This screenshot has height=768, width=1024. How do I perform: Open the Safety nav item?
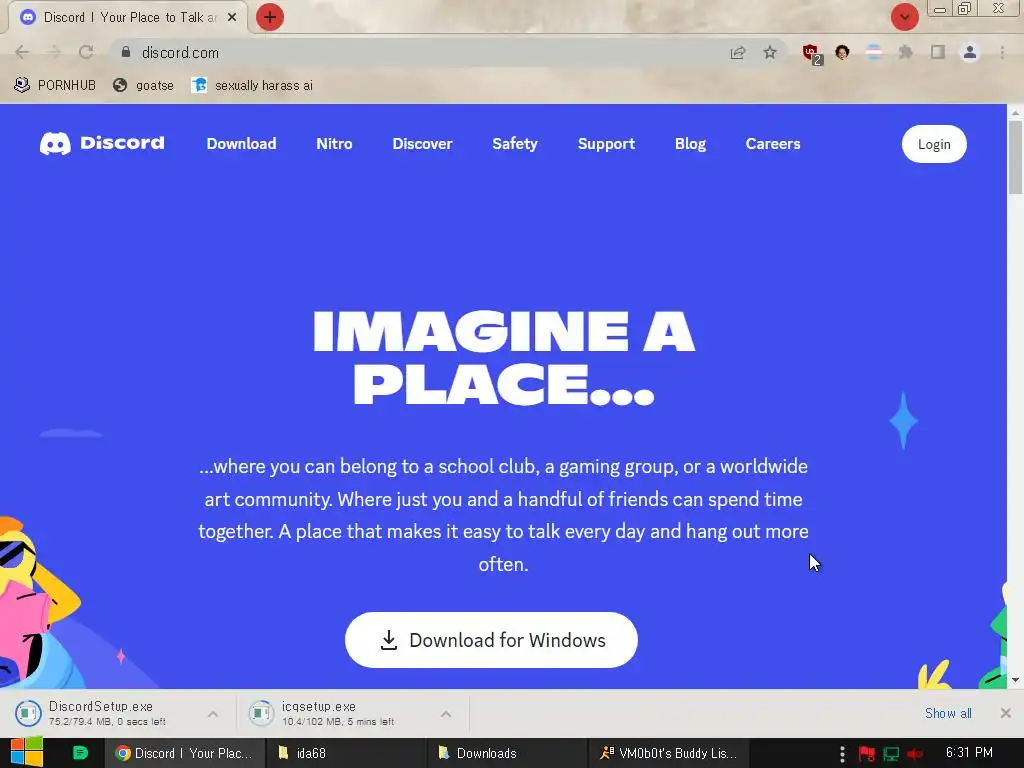[515, 144]
